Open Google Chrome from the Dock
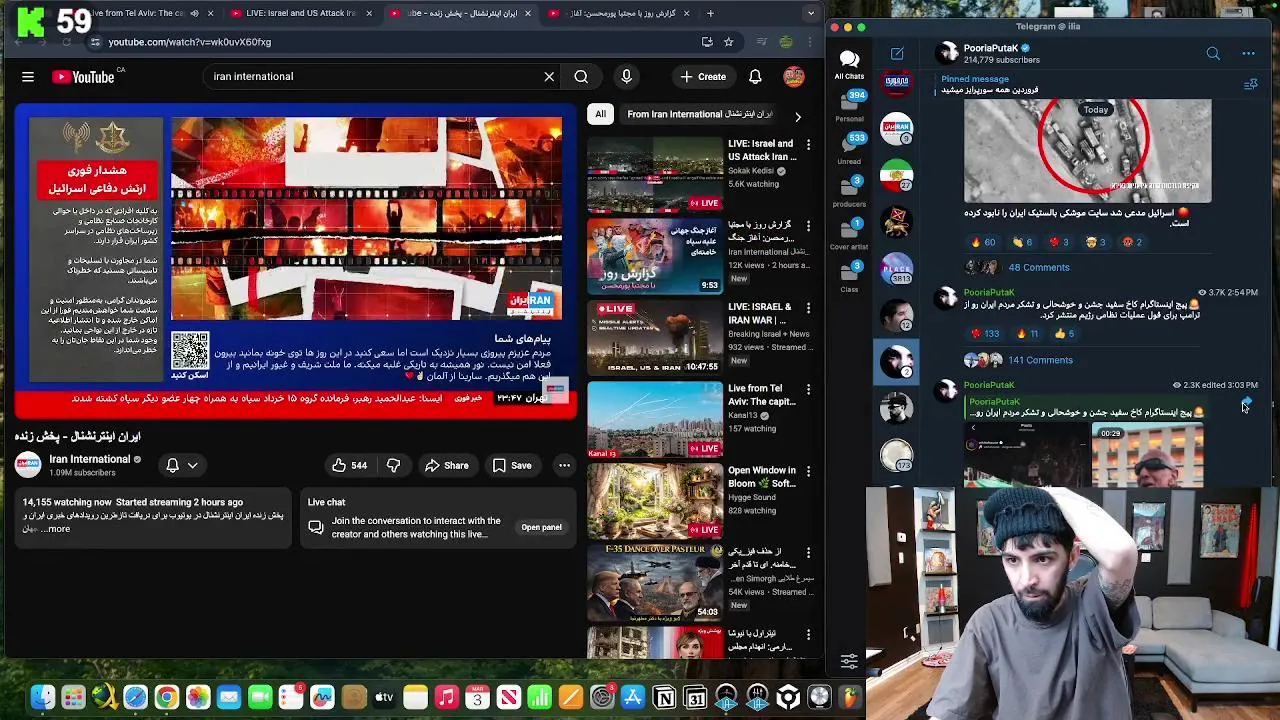The width and height of the screenshot is (1280, 720). tap(166, 697)
